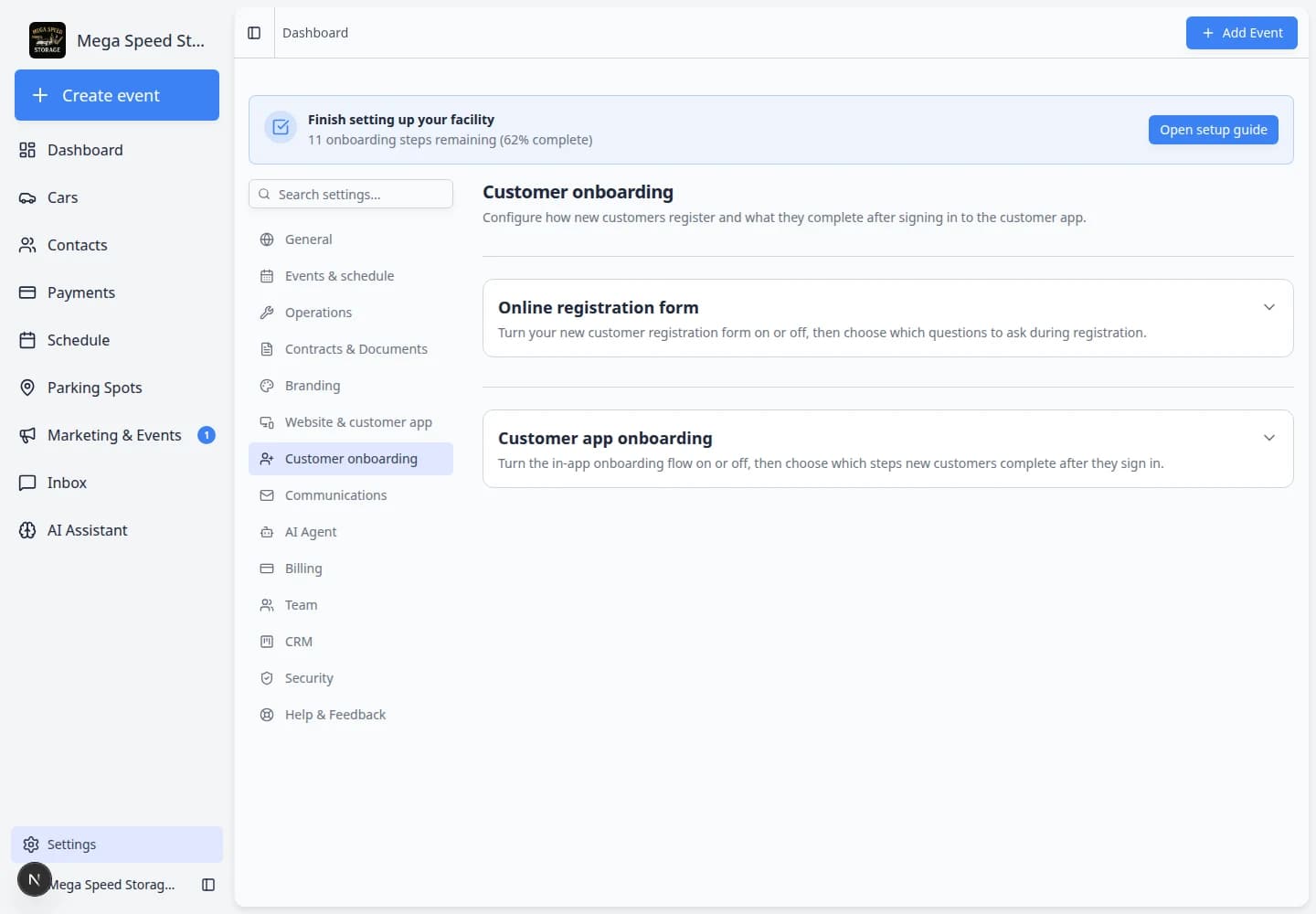Click the Billing card icon

[x=267, y=569]
